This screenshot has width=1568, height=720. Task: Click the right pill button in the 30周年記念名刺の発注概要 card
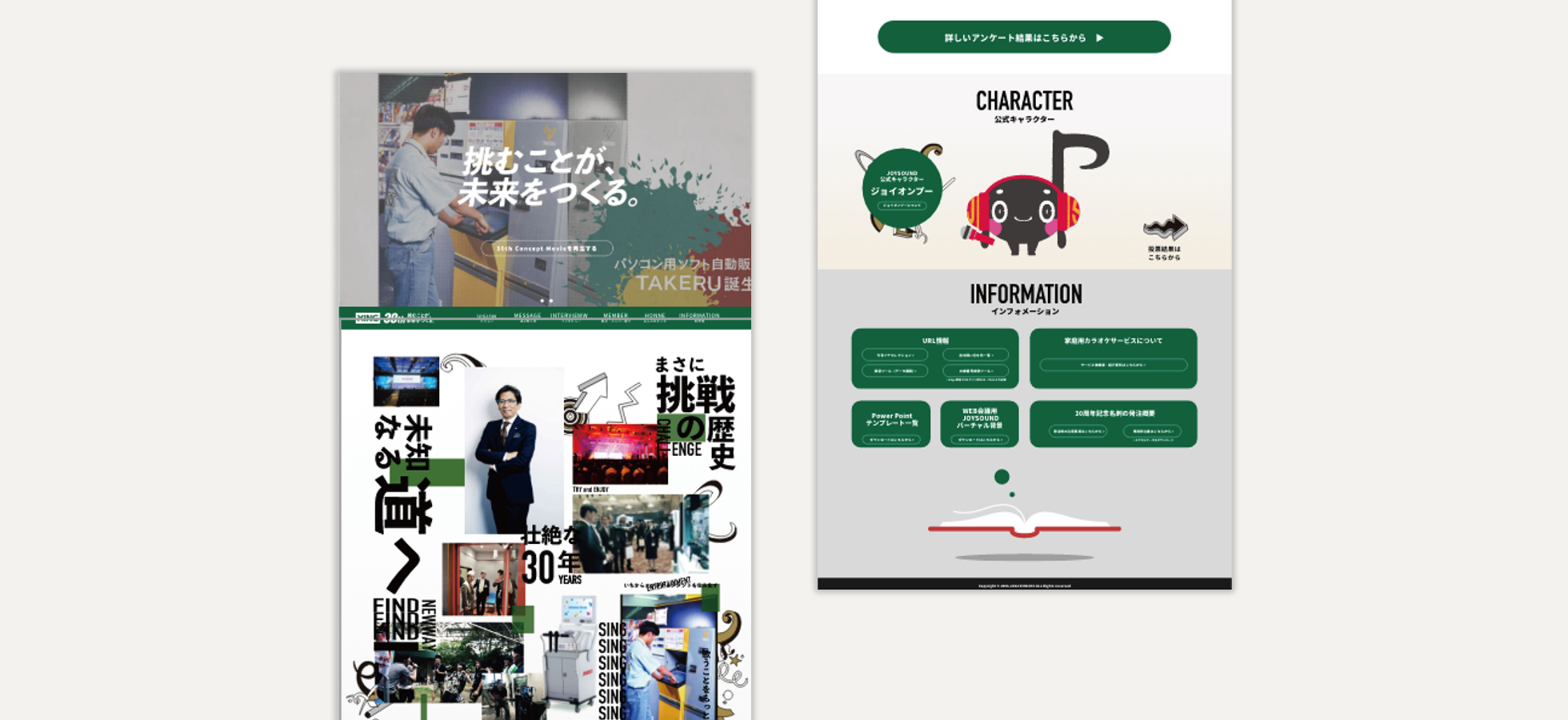click(x=1152, y=431)
